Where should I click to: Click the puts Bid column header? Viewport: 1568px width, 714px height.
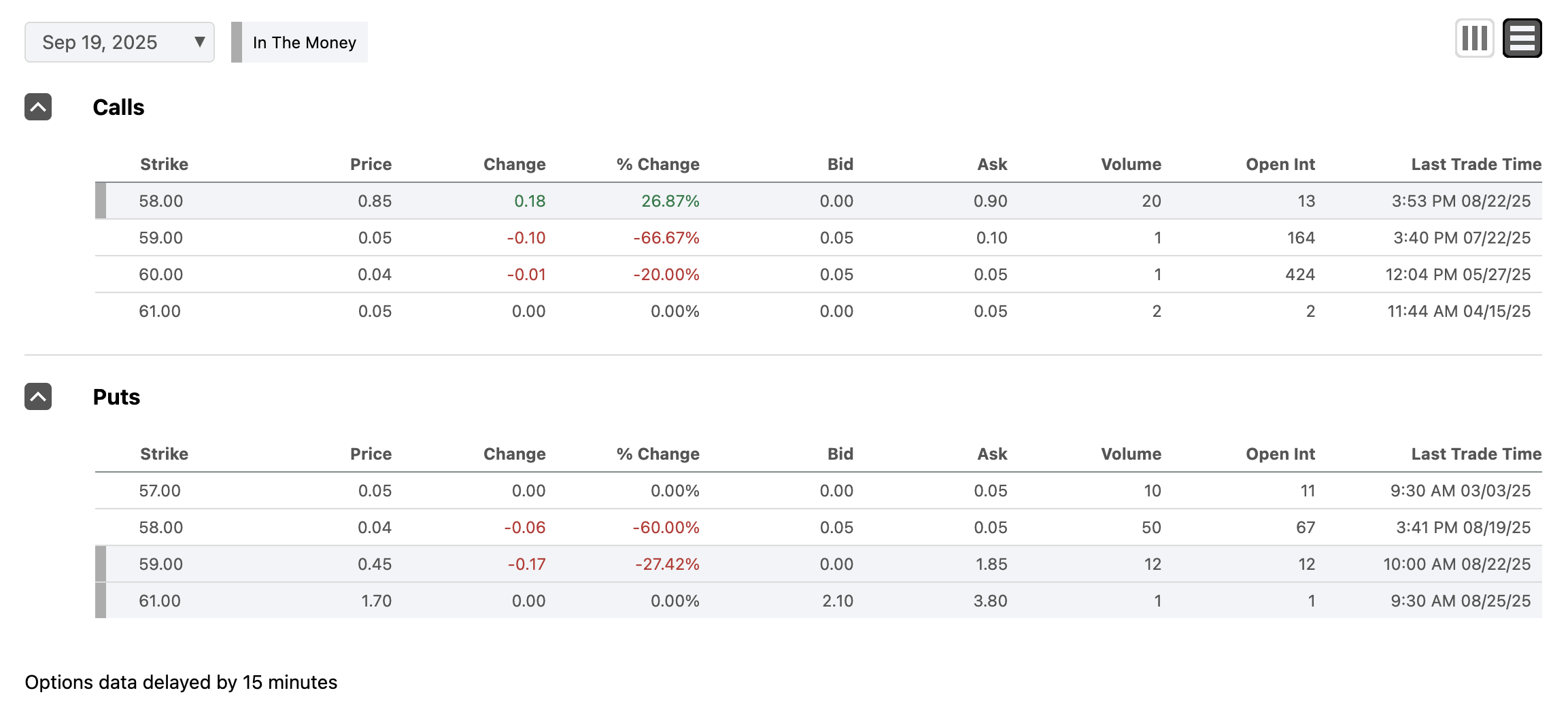(x=840, y=454)
